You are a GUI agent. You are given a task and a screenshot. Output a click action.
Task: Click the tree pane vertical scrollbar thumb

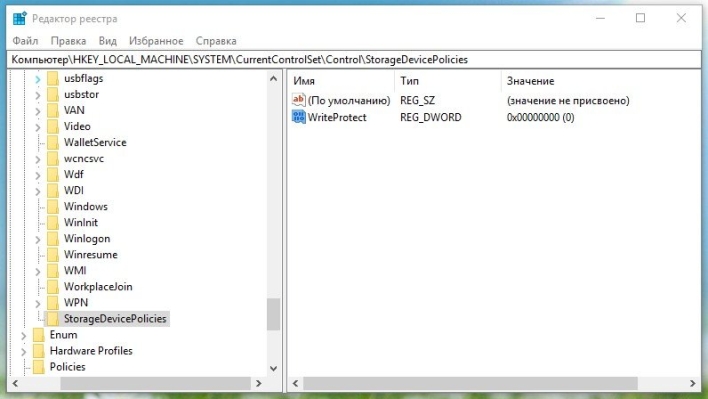(273, 314)
